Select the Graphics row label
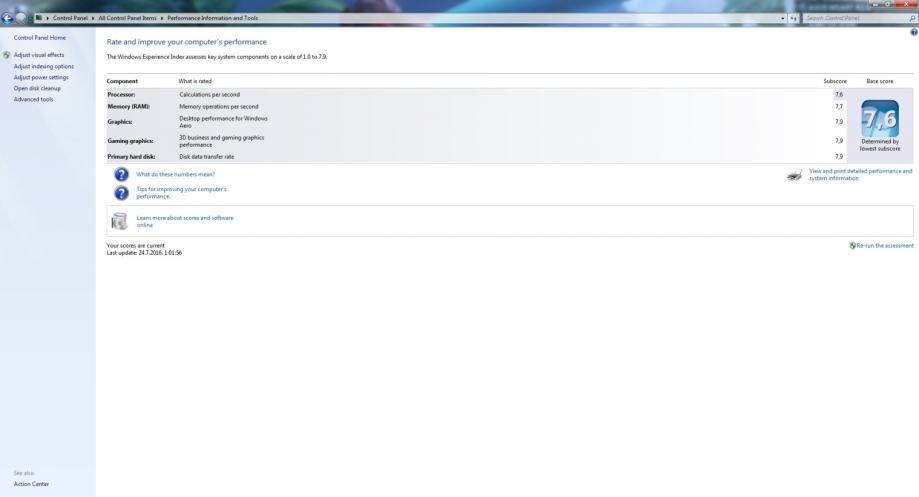The width and height of the screenshot is (919, 497). [120, 122]
